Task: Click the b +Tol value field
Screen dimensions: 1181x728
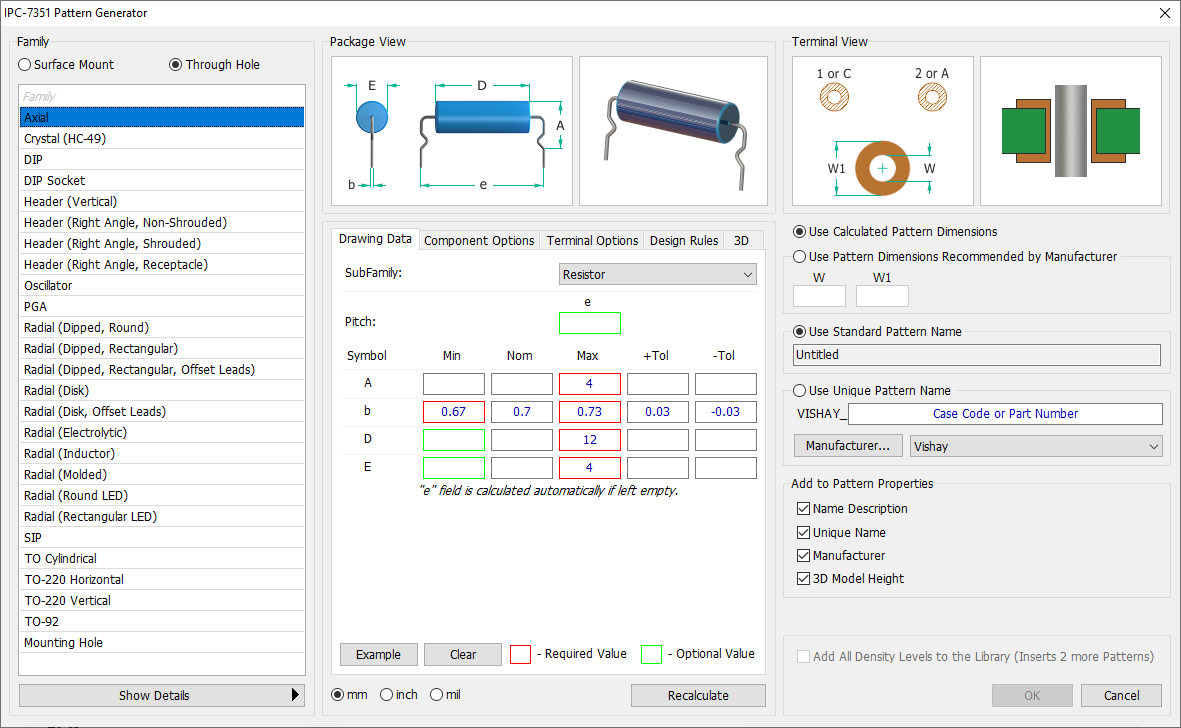Action: 658,412
